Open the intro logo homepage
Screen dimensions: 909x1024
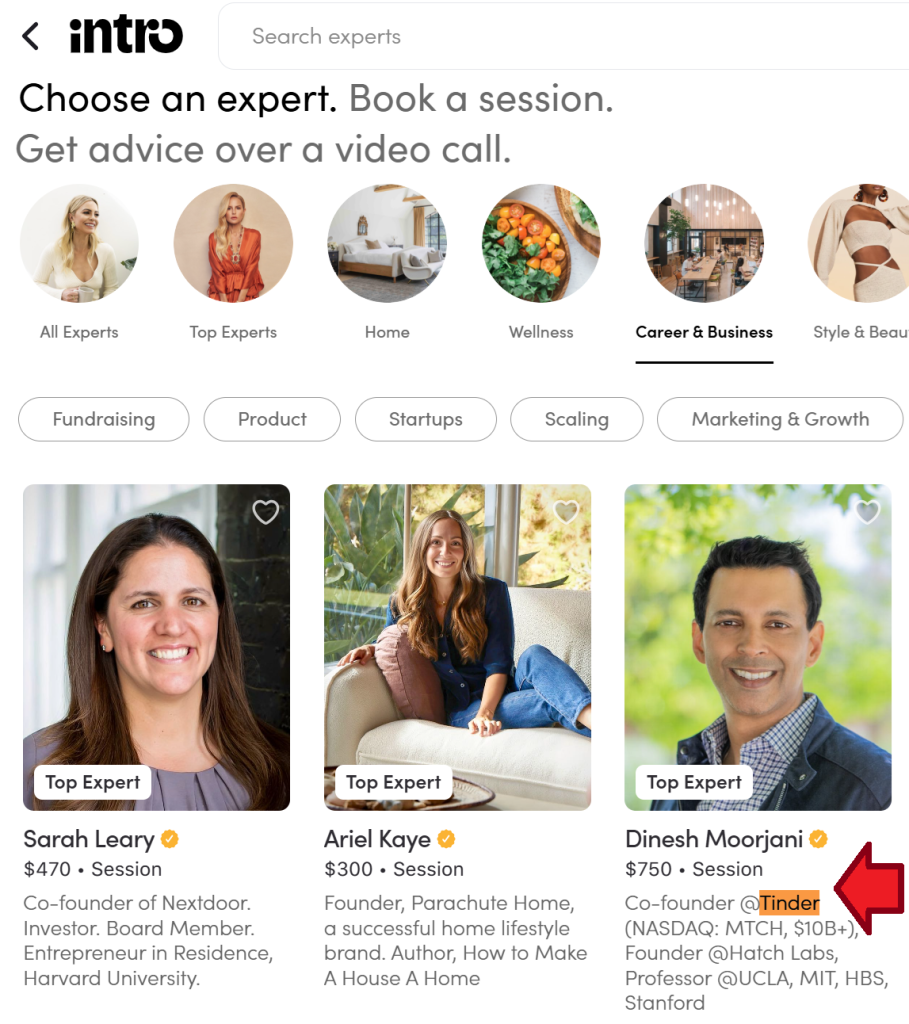point(126,35)
